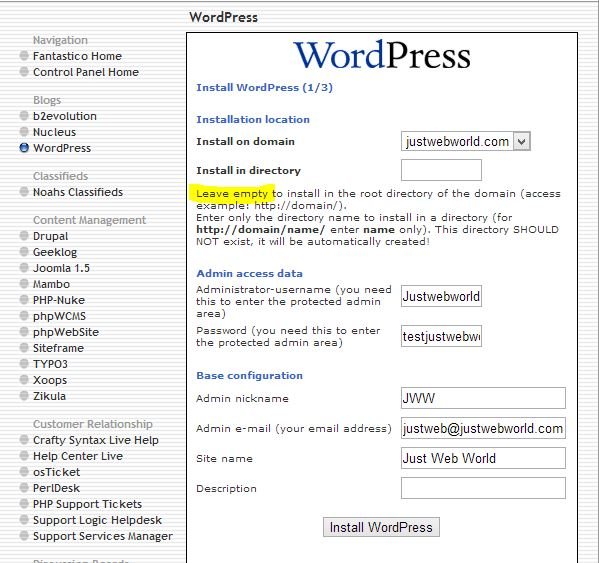The width and height of the screenshot is (599, 563).
Task: Click the Administrator-username field
Action: (441, 296)
